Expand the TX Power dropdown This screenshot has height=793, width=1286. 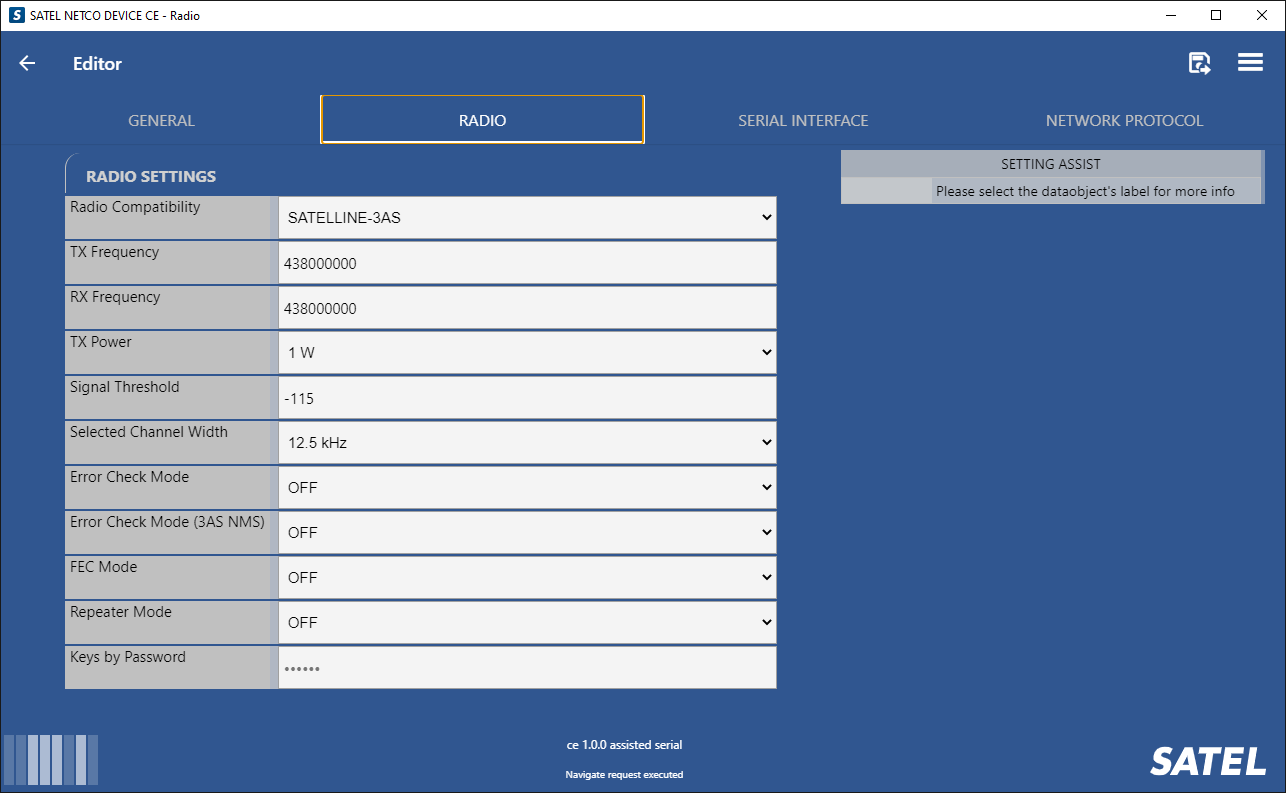528,352
